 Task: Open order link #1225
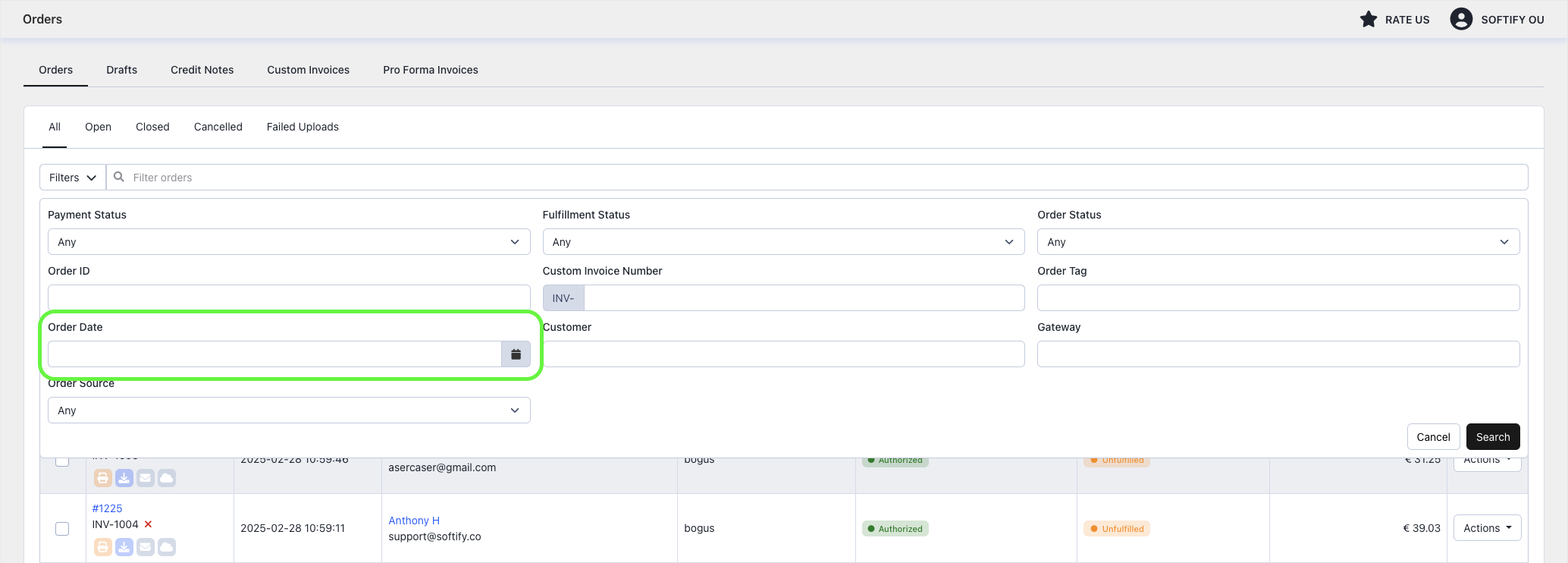pyautogui.click(x=107, y=508)
